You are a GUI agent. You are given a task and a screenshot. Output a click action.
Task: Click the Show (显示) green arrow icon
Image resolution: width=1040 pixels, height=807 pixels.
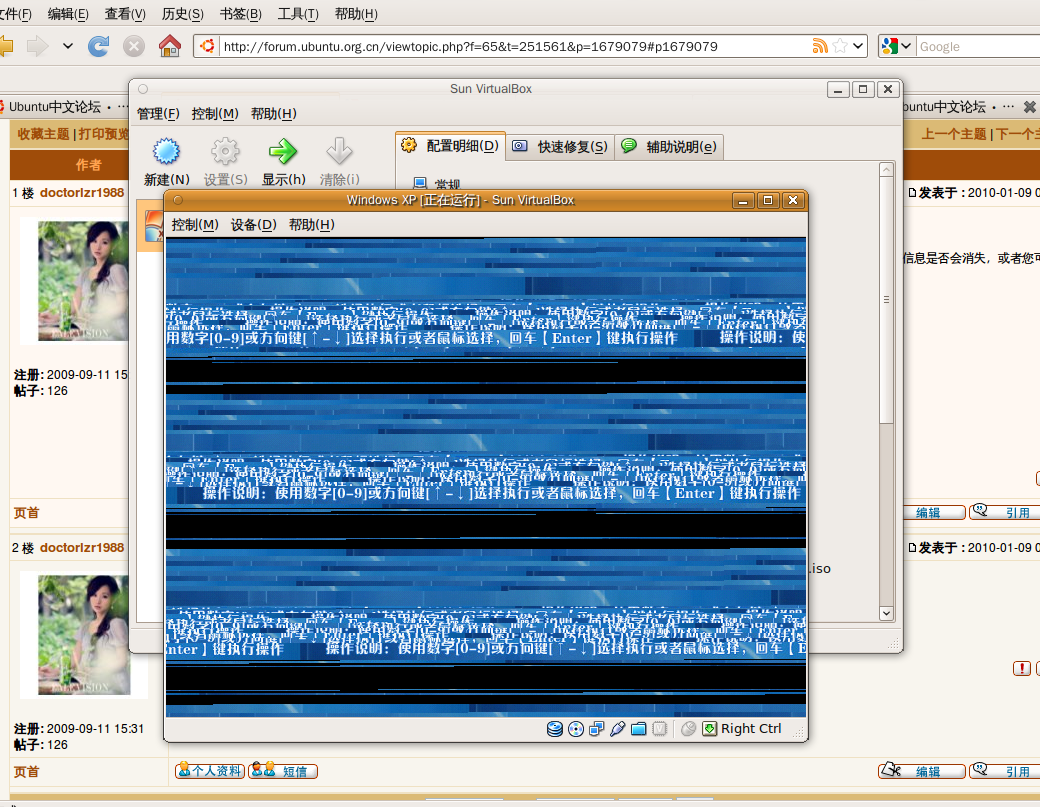[283, 151]
